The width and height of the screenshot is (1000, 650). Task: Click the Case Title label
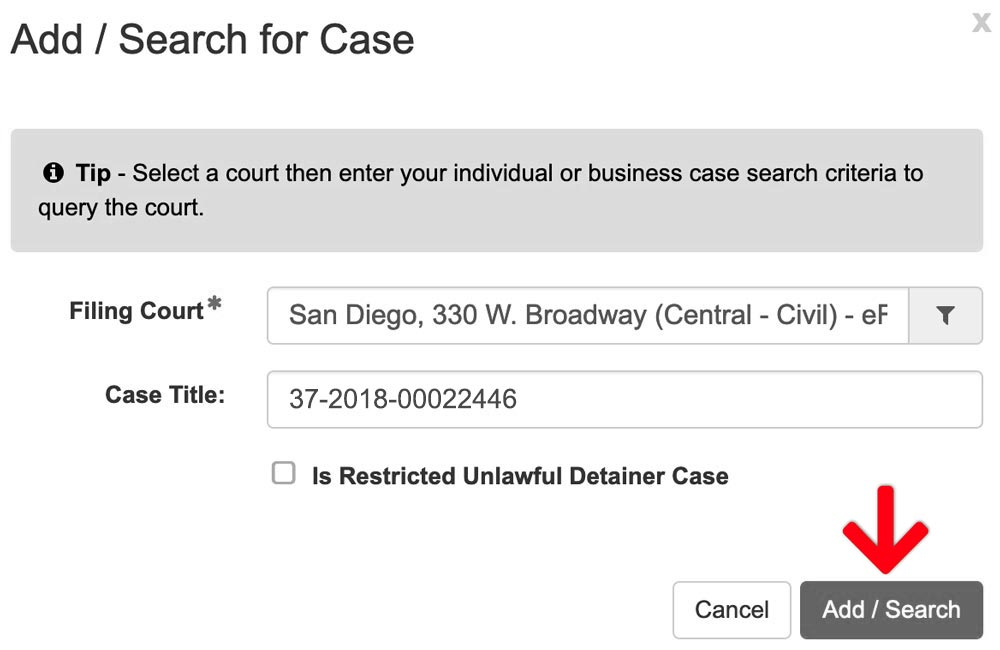click(165, 395)
